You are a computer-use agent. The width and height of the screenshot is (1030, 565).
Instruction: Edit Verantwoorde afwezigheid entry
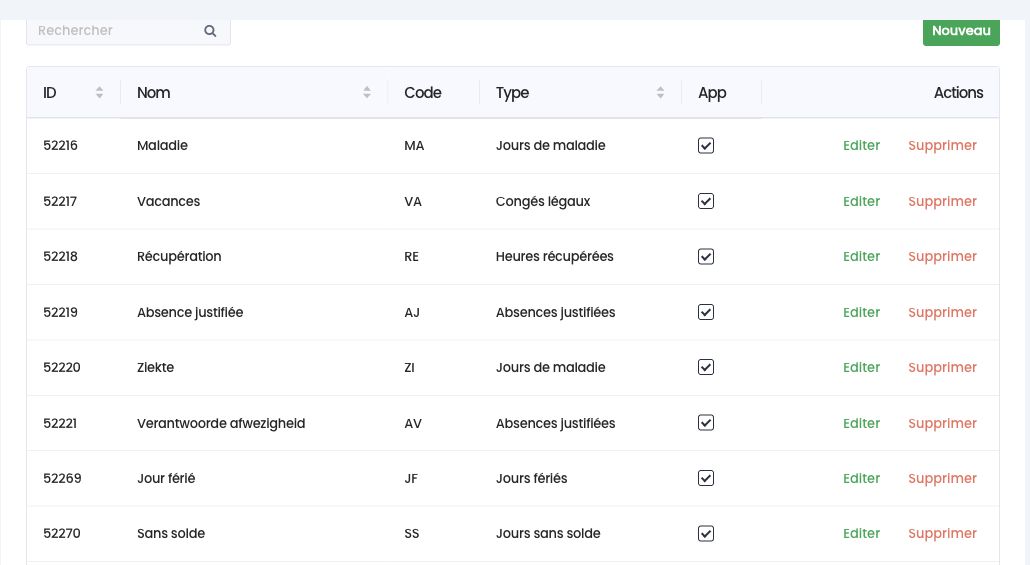tap(861, 423)
